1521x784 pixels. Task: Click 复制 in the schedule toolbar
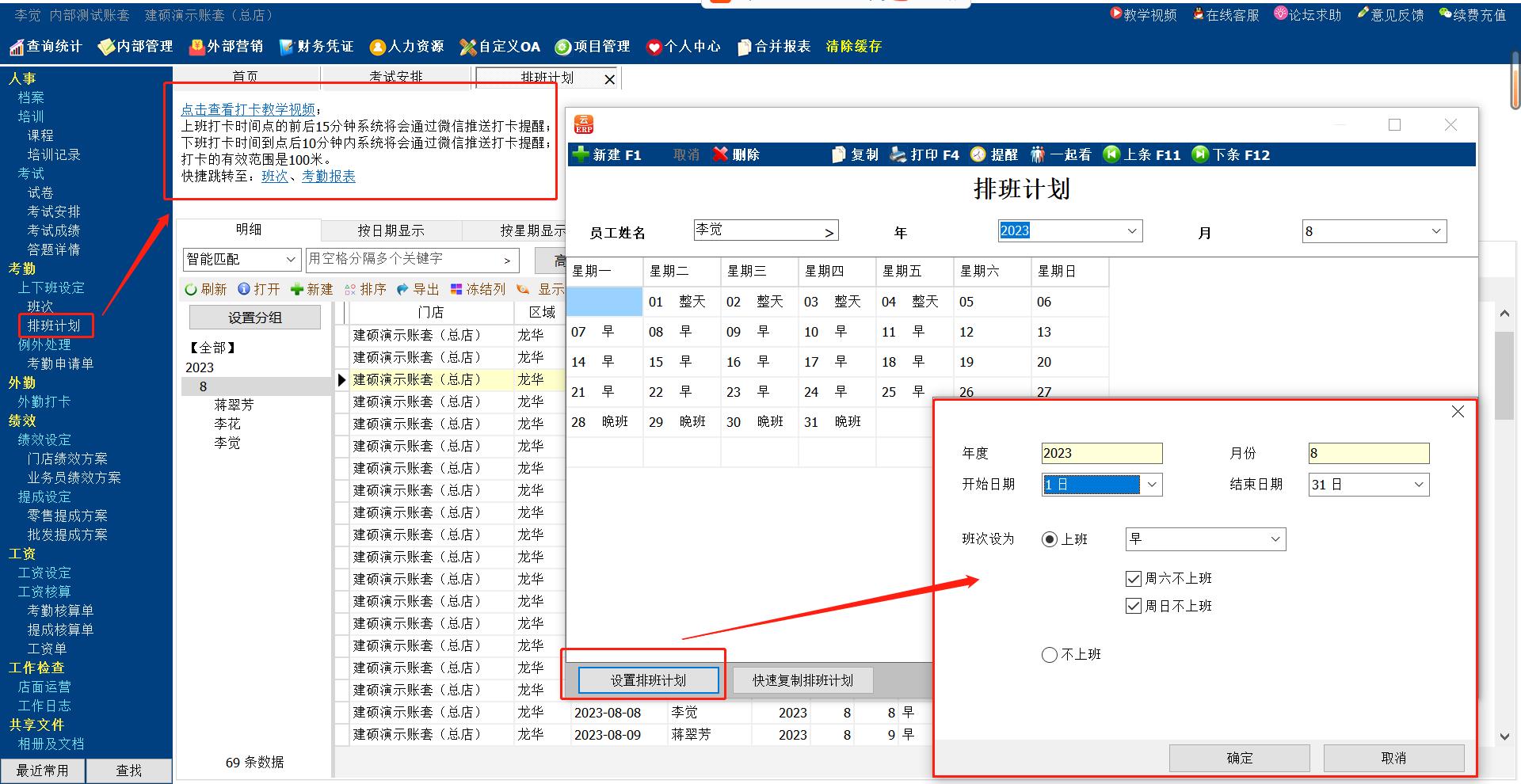[855, 154]
